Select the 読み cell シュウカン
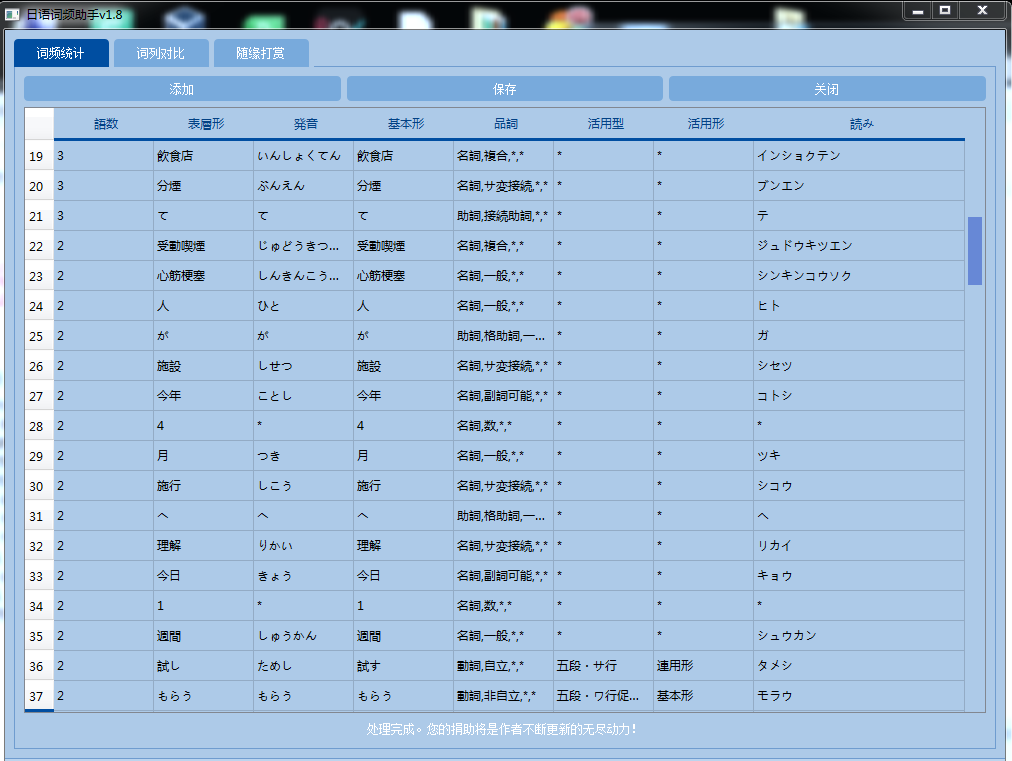 (859, 636)
